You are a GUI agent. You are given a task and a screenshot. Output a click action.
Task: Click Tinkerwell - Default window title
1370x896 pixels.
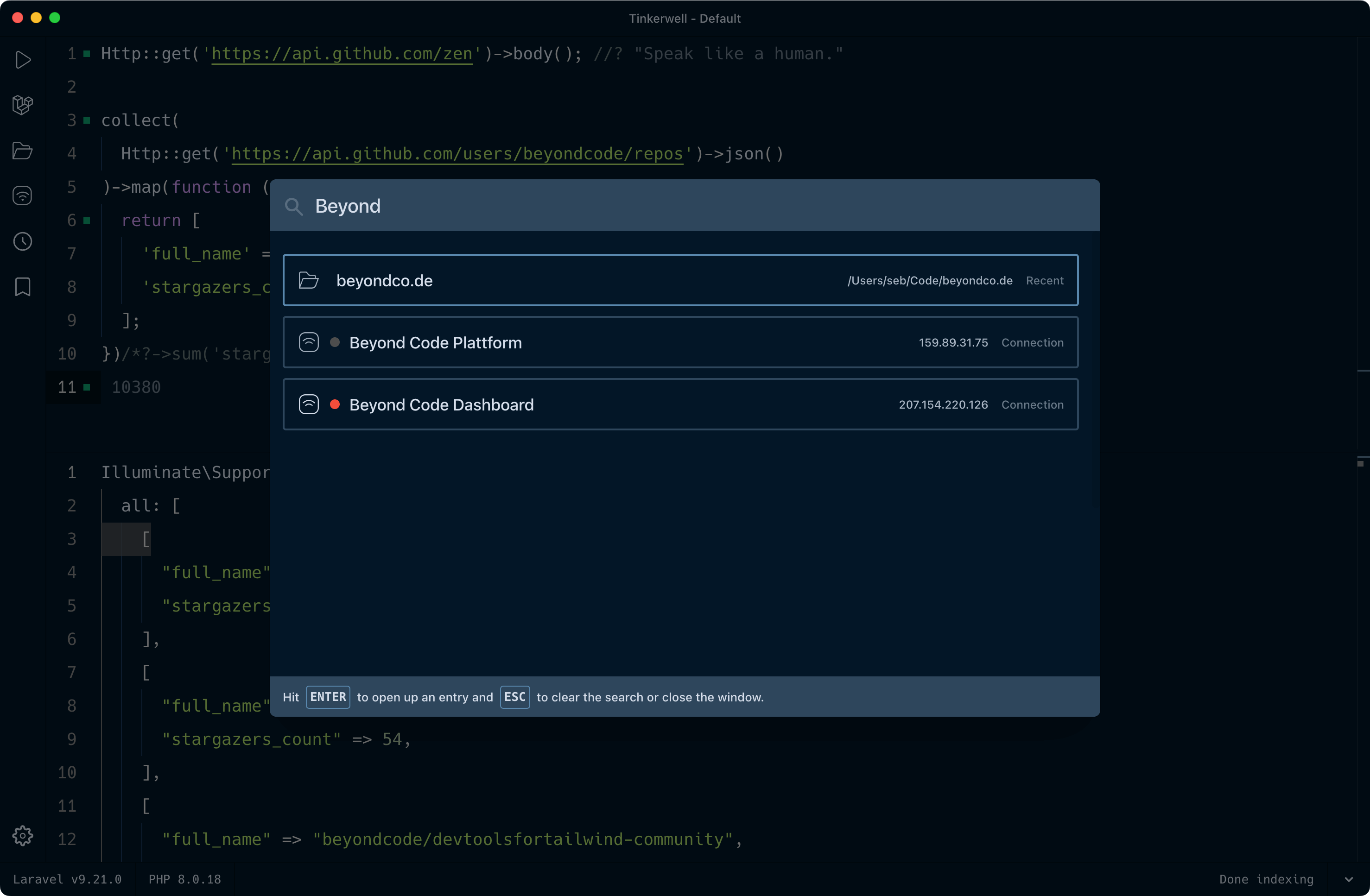click(x=685, y=19)
